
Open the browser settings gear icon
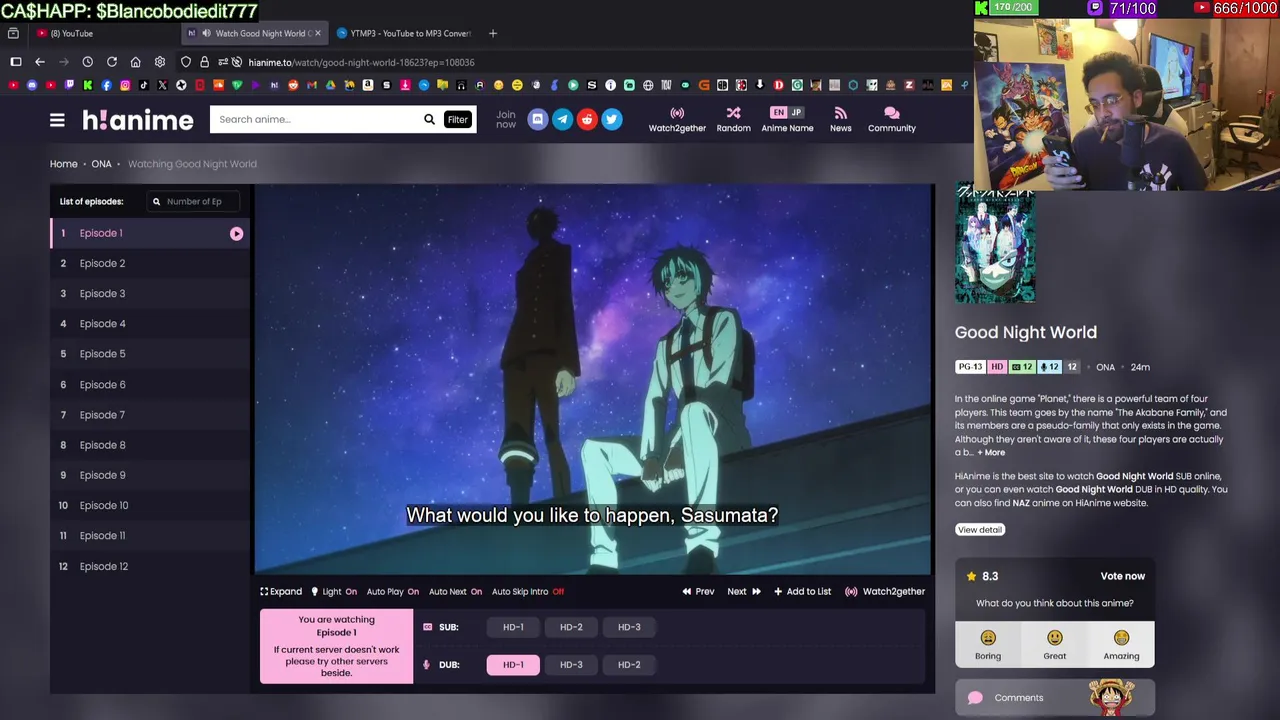pyautogui.click(x=160, y=62)
